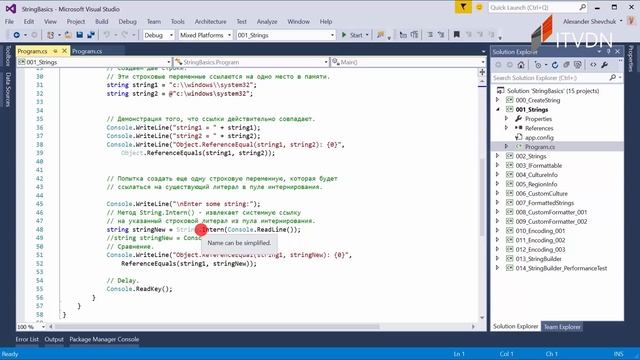Toggle pin on active Program.cs tab
The height and width of the screenshot is (360, 640).
click(x=56, y=51)
